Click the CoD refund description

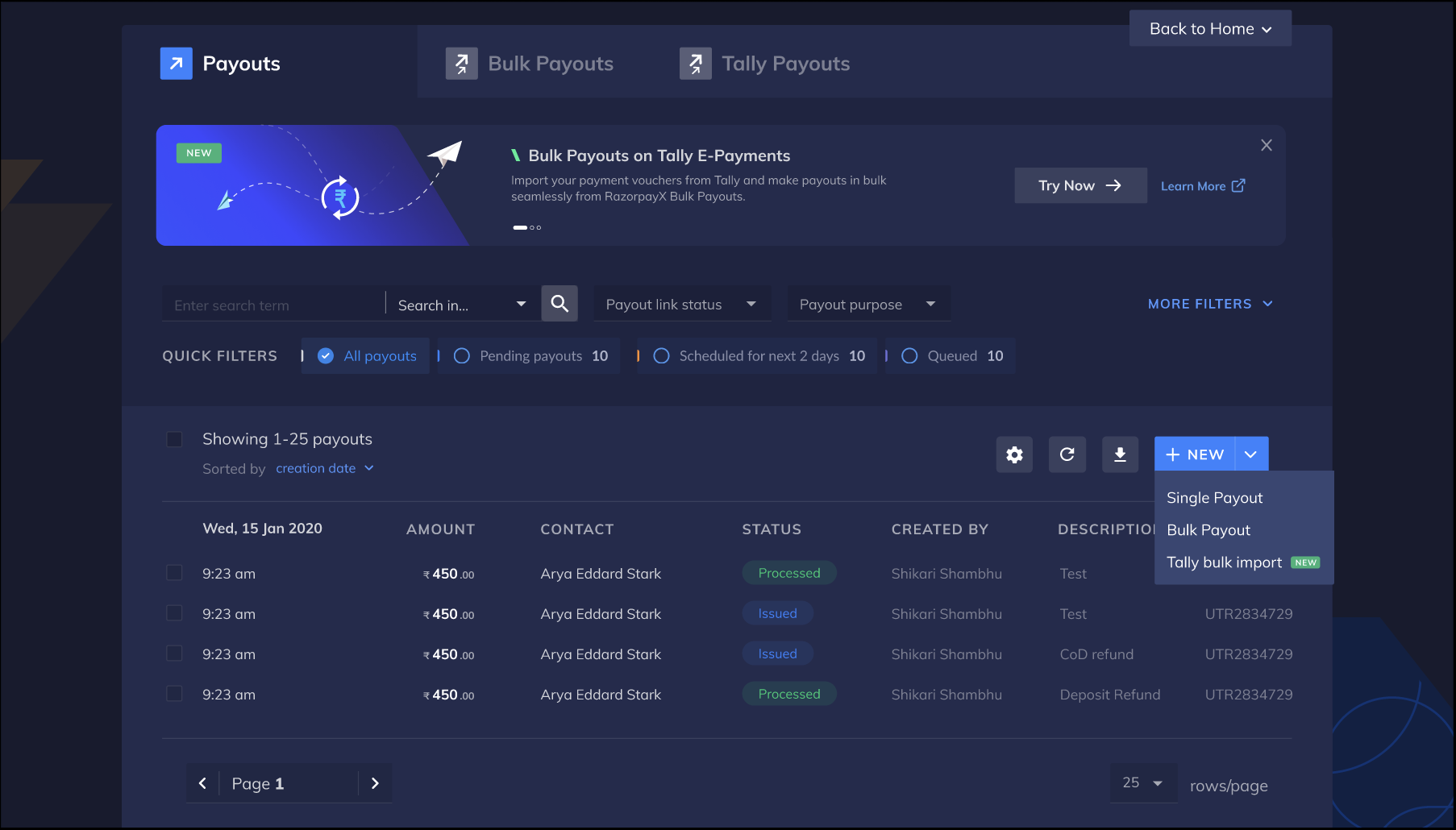pyautogui.click(x=1096, y=654)
